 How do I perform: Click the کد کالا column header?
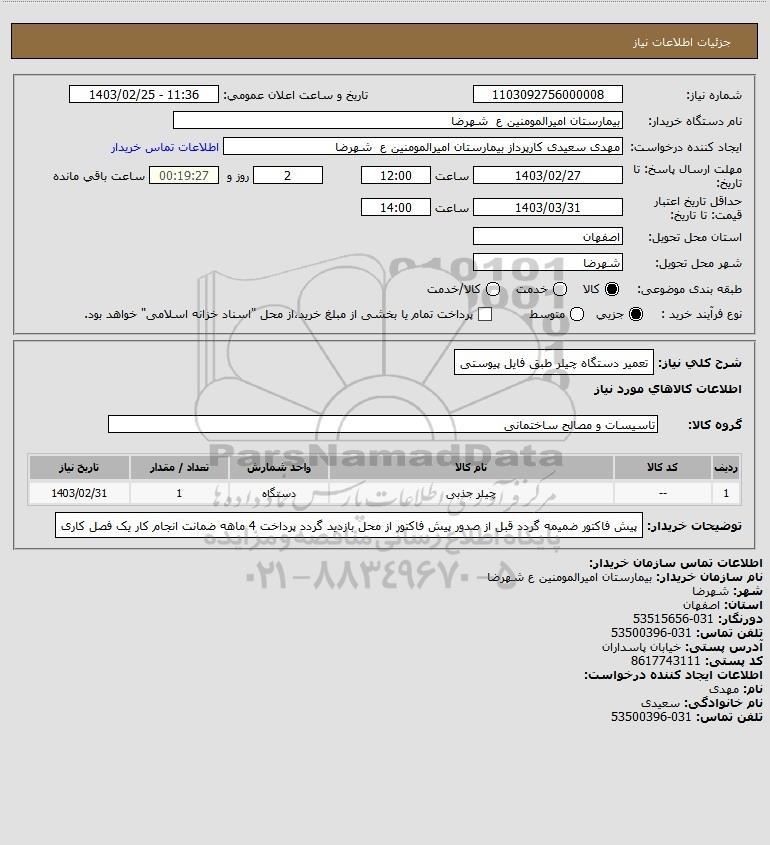tap(662, 468)
